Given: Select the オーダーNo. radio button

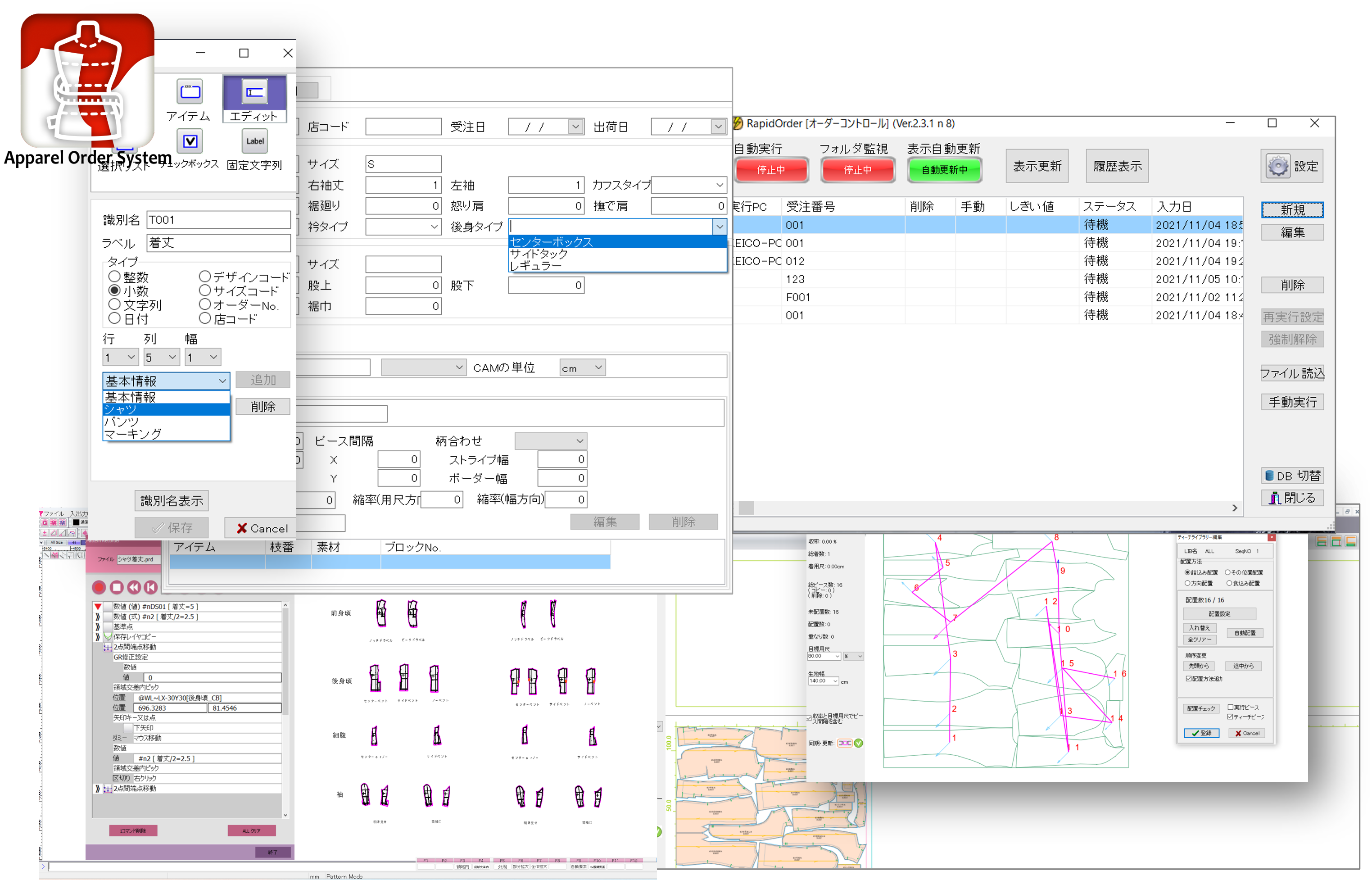Looking at the screenshot, I should [x=205, y=304].
